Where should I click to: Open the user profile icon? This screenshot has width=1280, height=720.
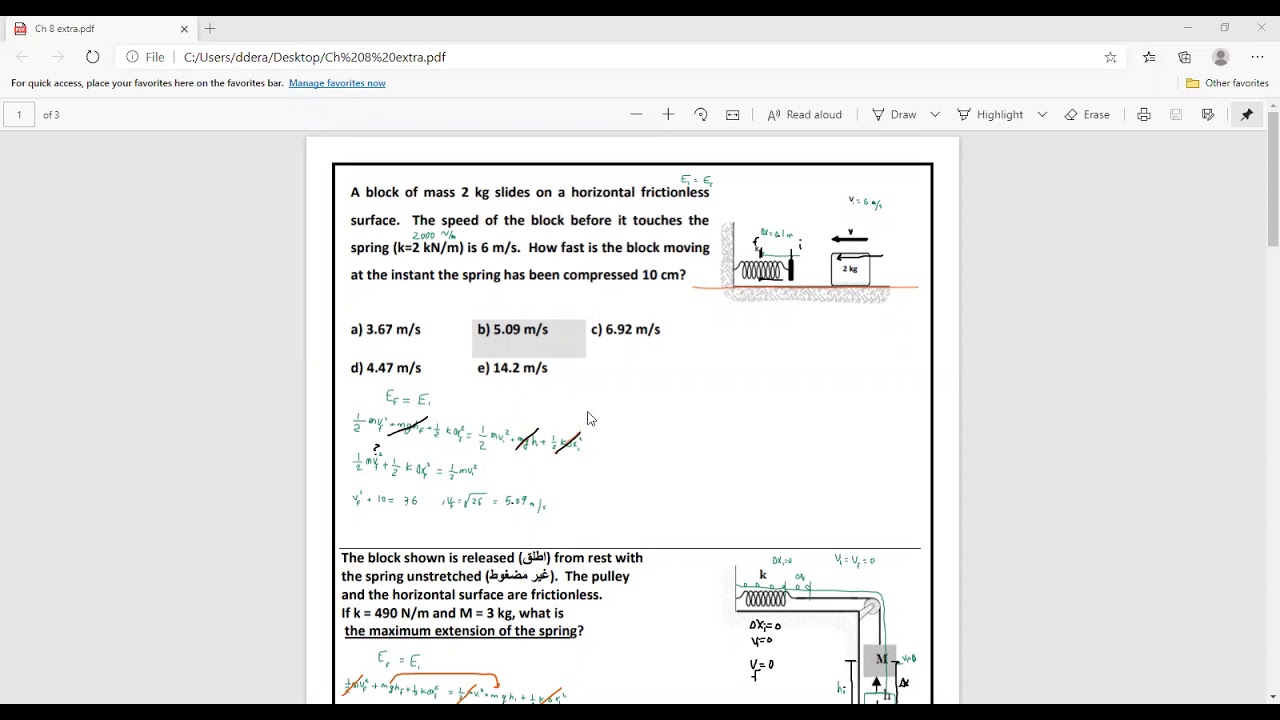(1220, 57)
